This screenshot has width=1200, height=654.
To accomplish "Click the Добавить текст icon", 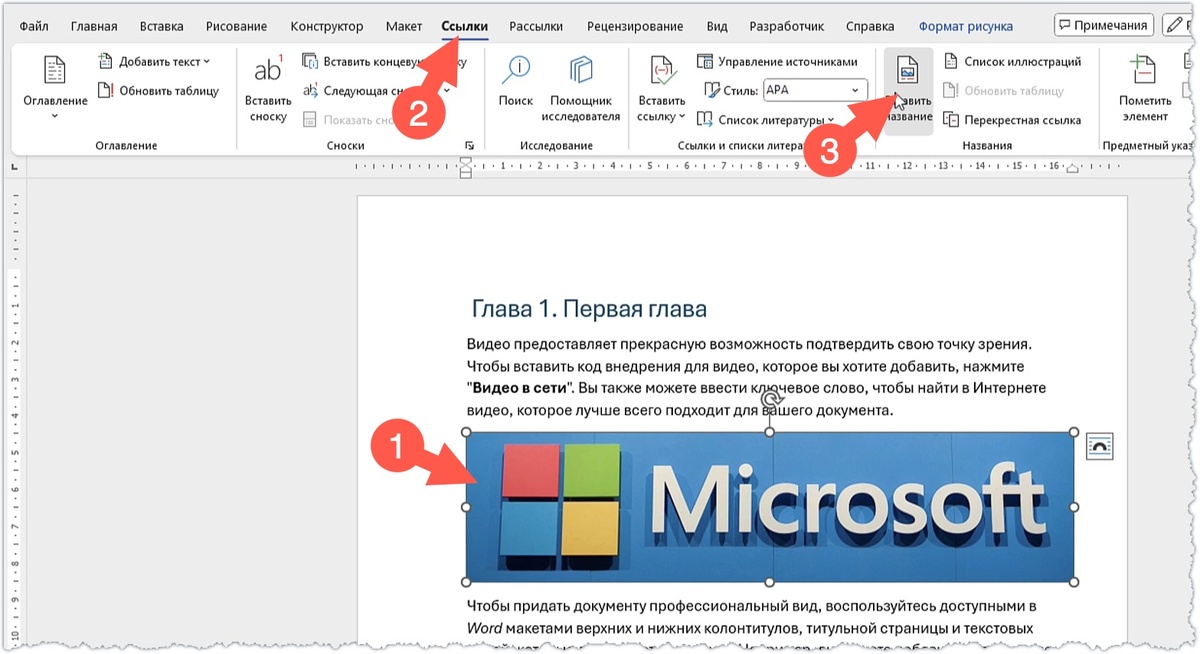I will 106,62.
